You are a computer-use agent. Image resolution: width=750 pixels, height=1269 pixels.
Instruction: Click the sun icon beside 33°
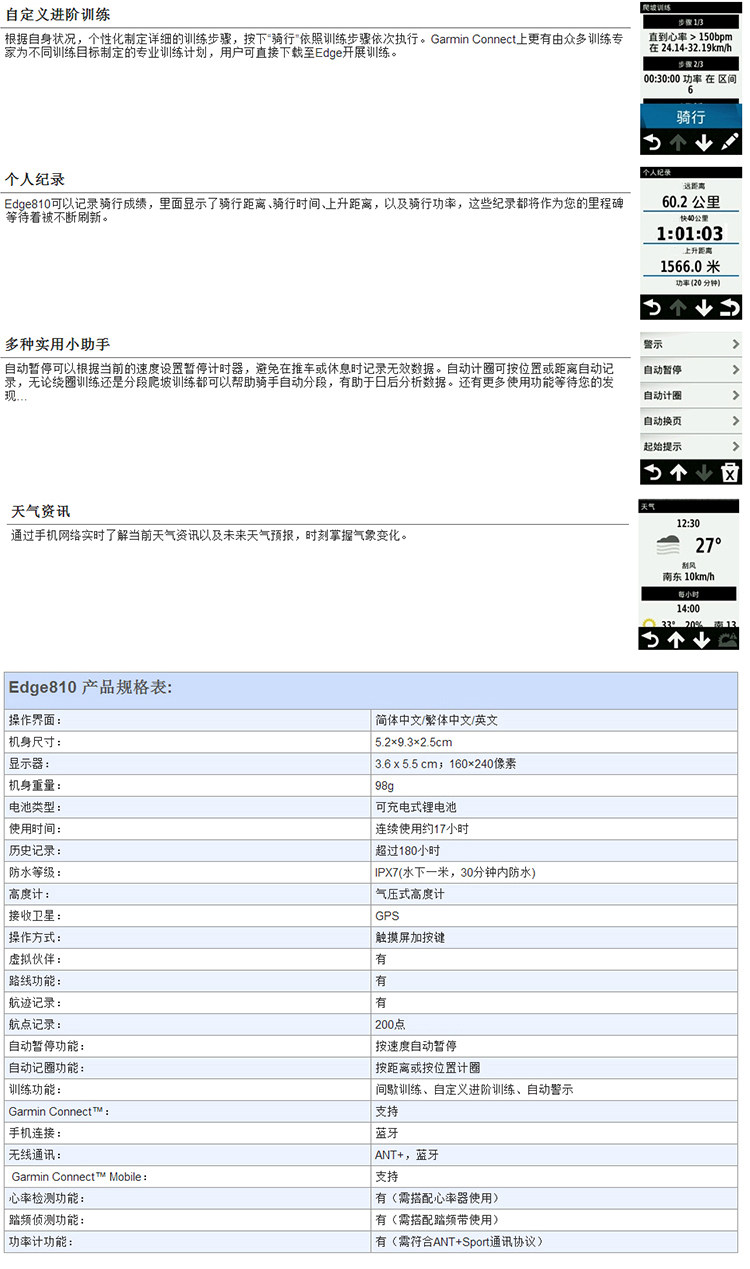pos(650,624)
